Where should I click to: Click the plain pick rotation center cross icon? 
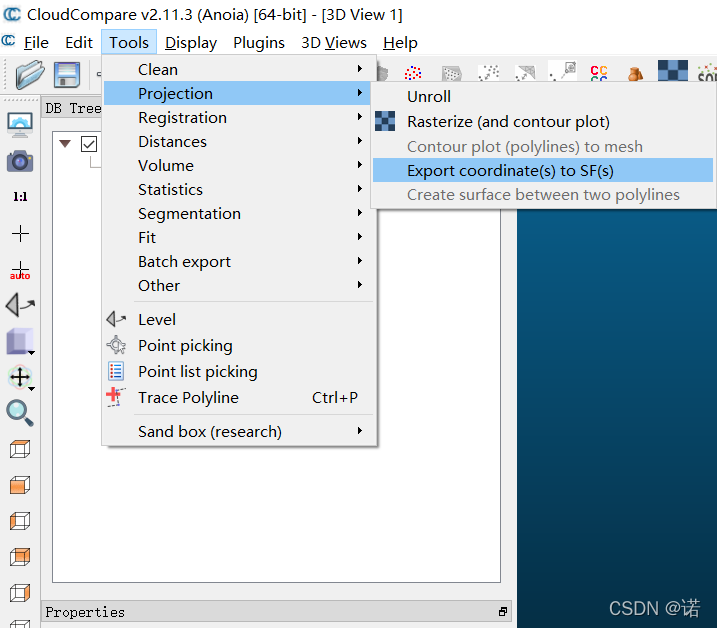20,233
